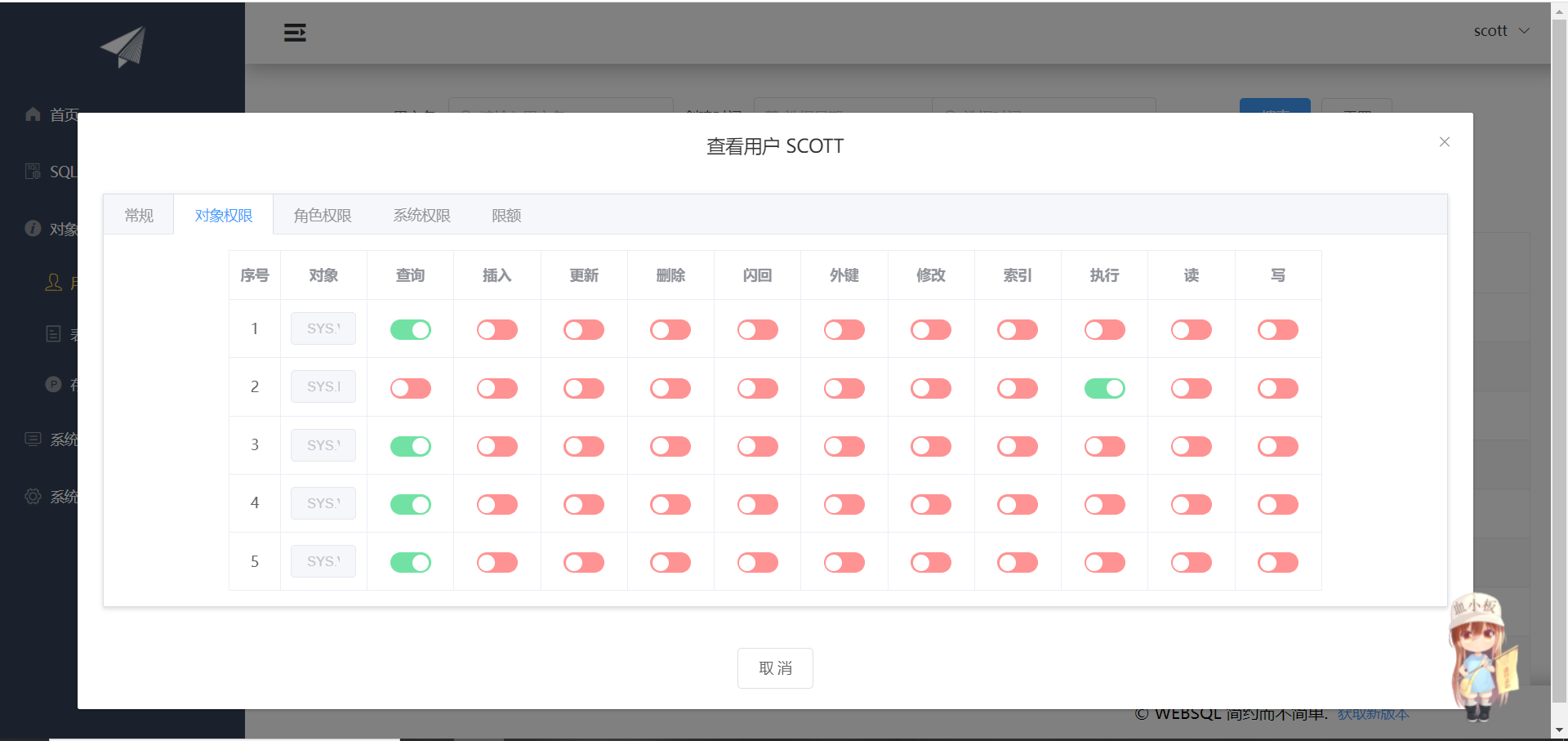The image size is (1568, 741).
Task: Open the stored procedure P icon
Action: click(53, 384)
